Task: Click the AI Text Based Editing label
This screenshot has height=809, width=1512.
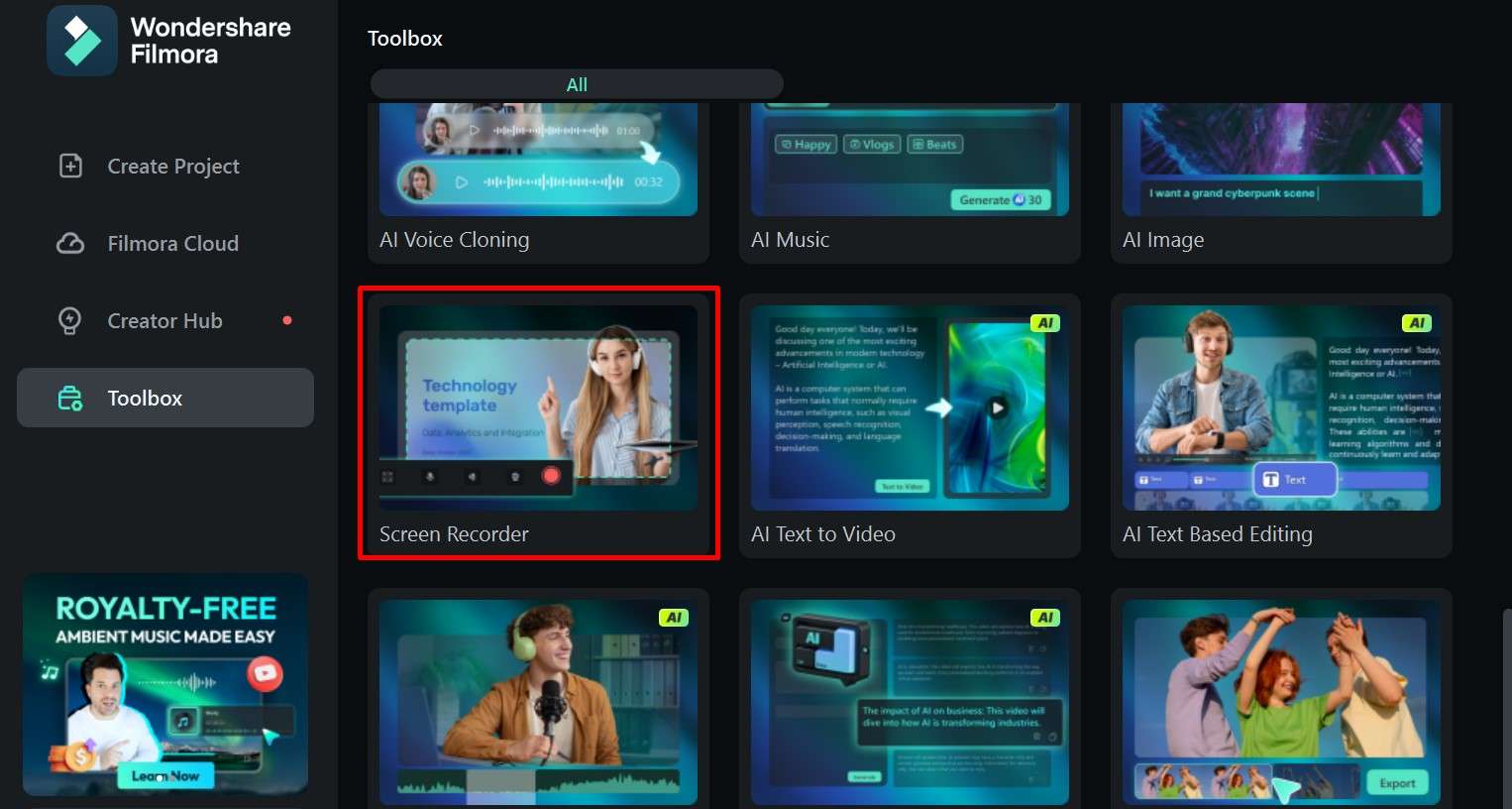Action: click(x=1217, y=534)
